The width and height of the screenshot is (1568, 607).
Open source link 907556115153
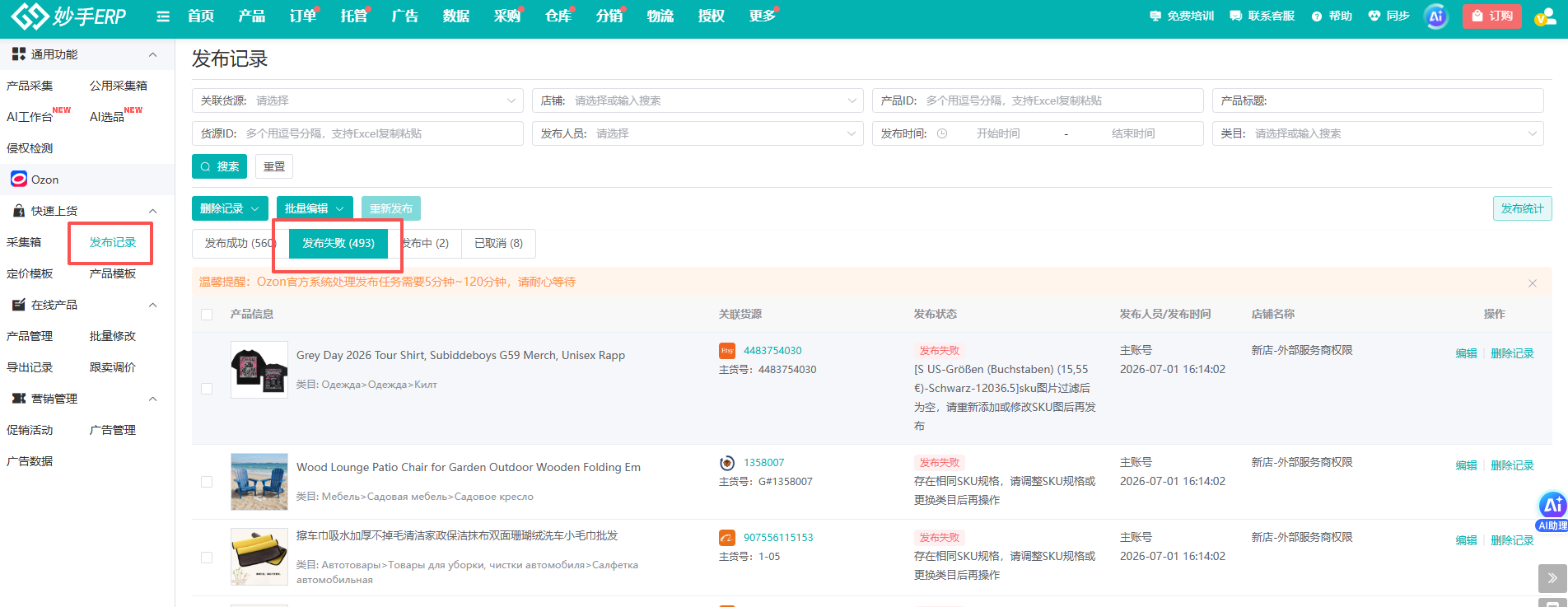click(778, 538)
